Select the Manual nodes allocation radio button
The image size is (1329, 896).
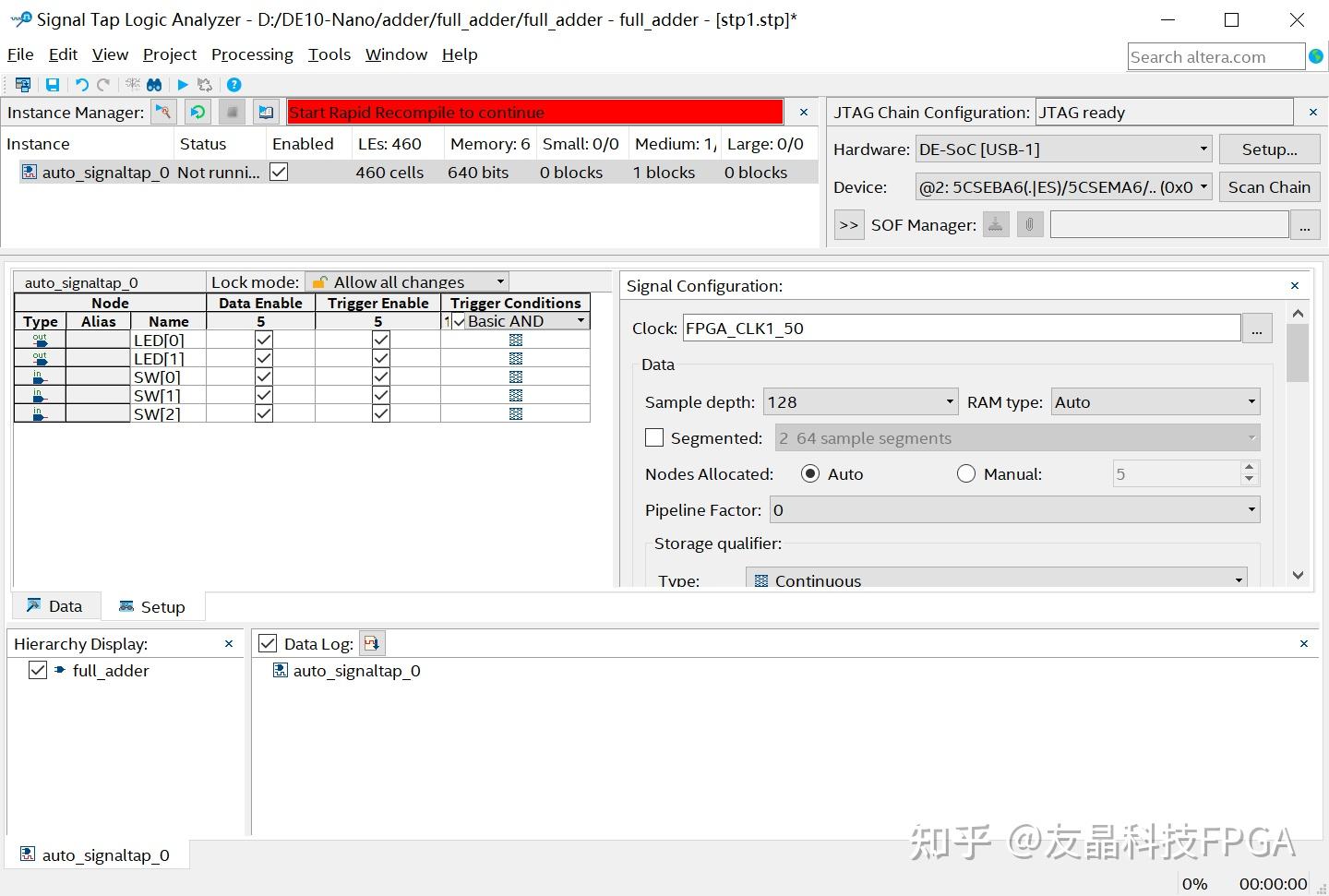pyautogui.click(x=965, y=473)
